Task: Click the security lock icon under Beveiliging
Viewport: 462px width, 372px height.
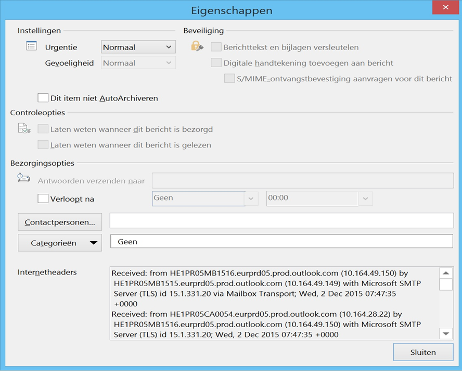Action: point(197,46)
